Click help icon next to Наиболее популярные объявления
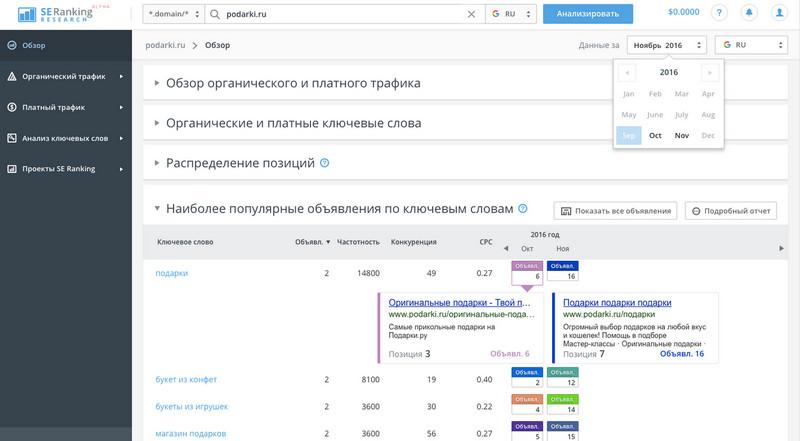The width and height of the screenshot is (800, 441). 523,208
